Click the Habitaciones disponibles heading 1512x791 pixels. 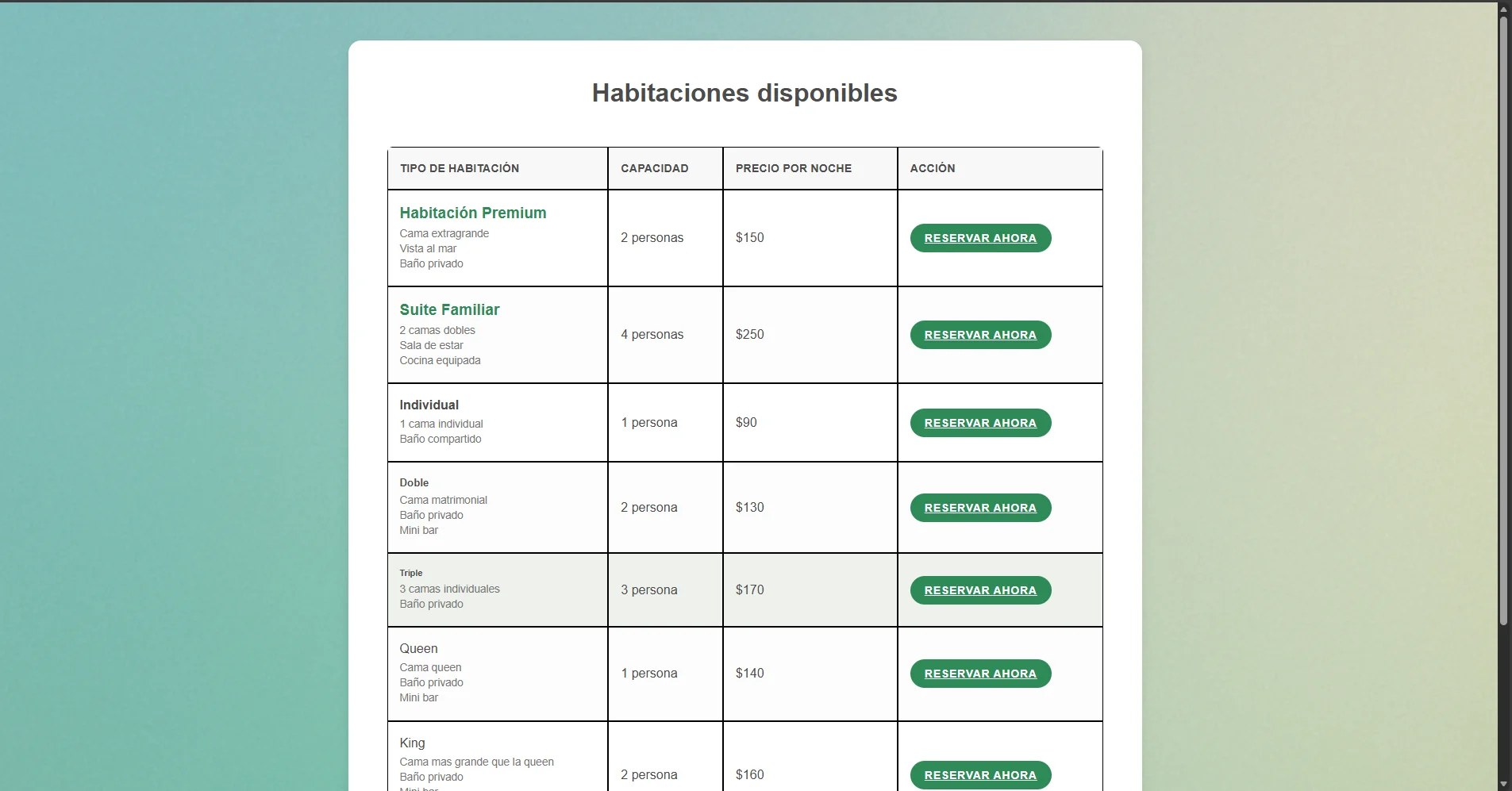pos(744,93)
